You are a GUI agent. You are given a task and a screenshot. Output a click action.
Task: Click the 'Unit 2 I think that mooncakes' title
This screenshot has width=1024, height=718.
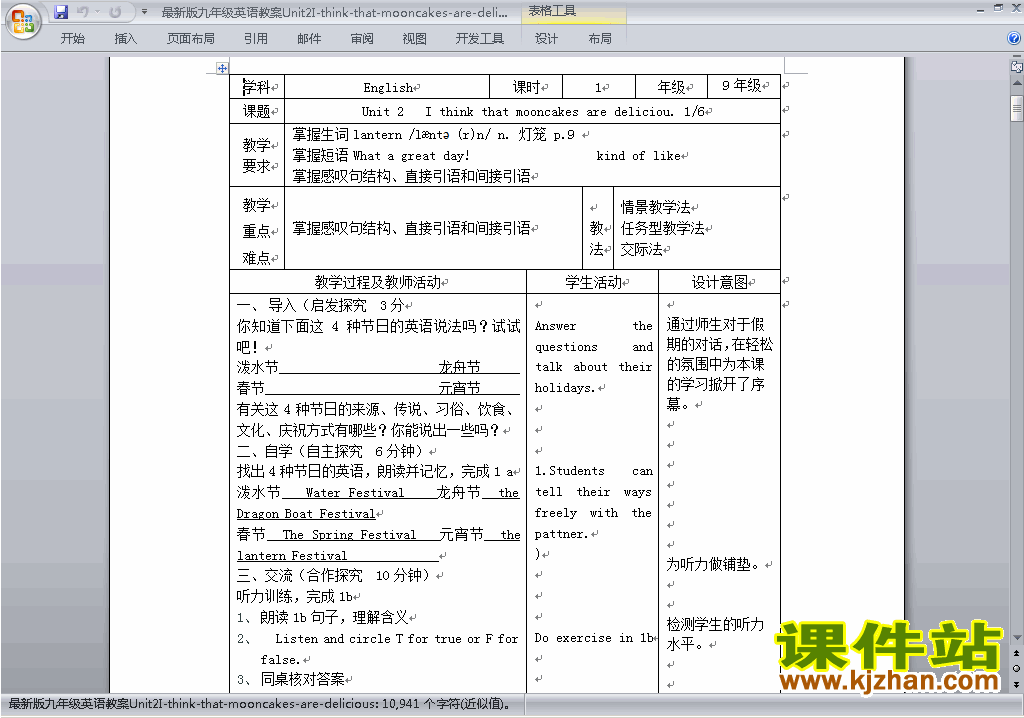[x=532, y=112]
